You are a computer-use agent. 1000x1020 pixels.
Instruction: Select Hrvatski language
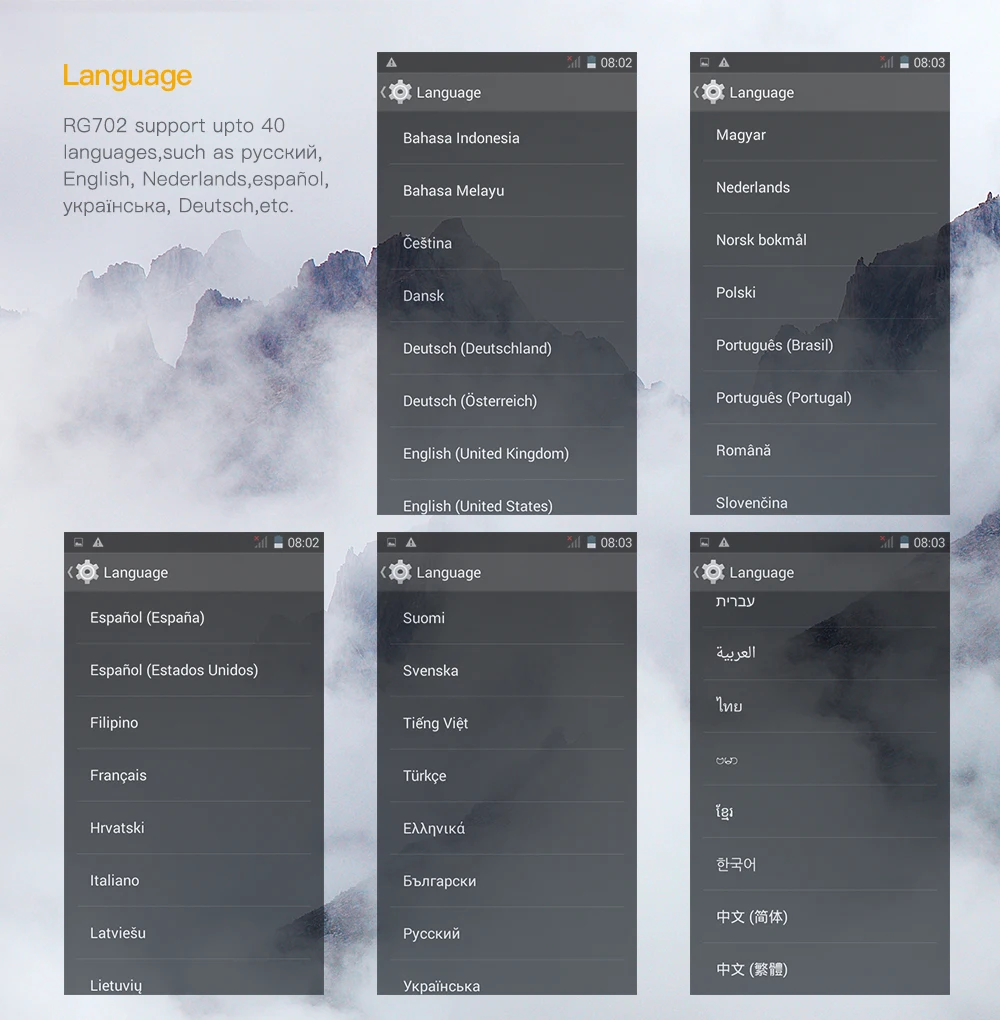tap(194, 829)
